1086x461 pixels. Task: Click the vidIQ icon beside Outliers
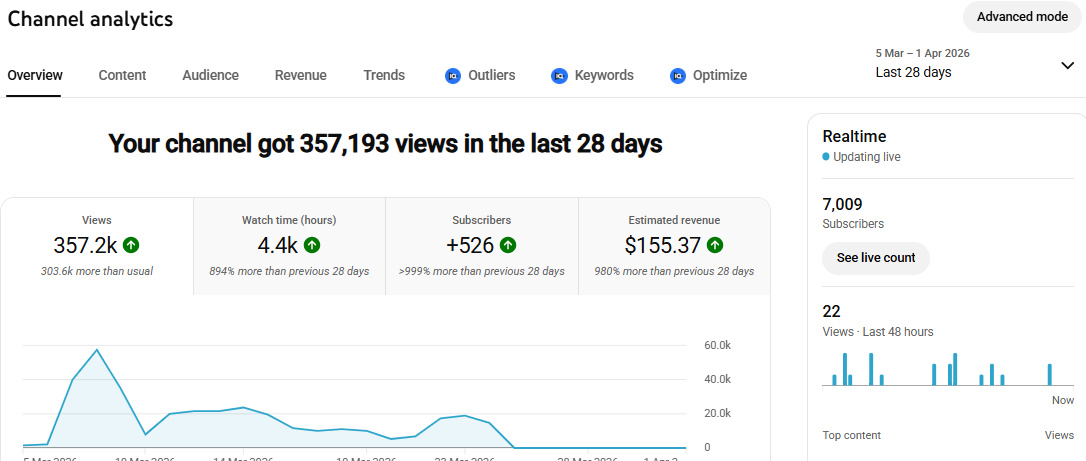coord(452,76)
